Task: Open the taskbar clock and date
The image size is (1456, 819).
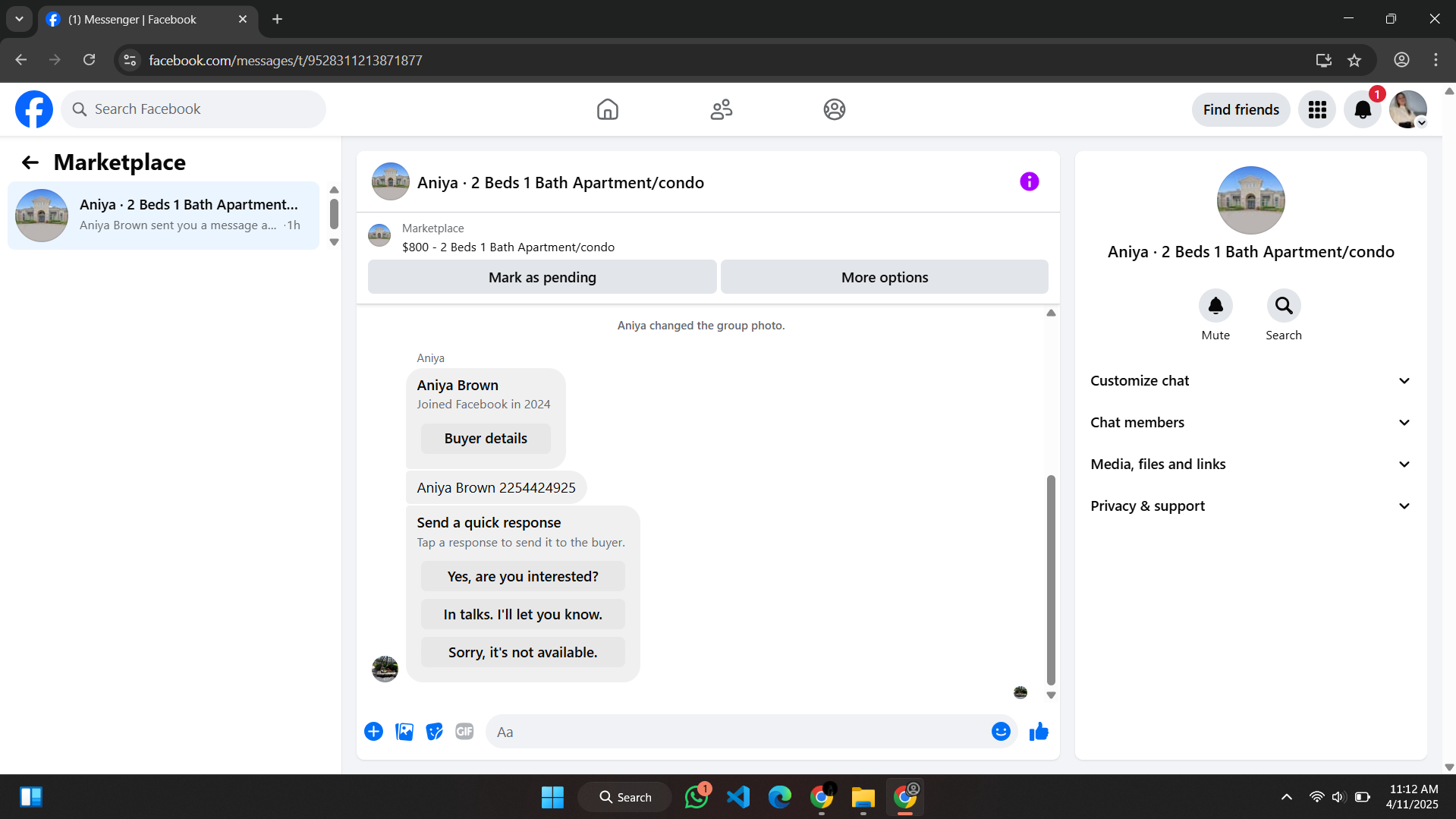Action: pos(1413,797)
